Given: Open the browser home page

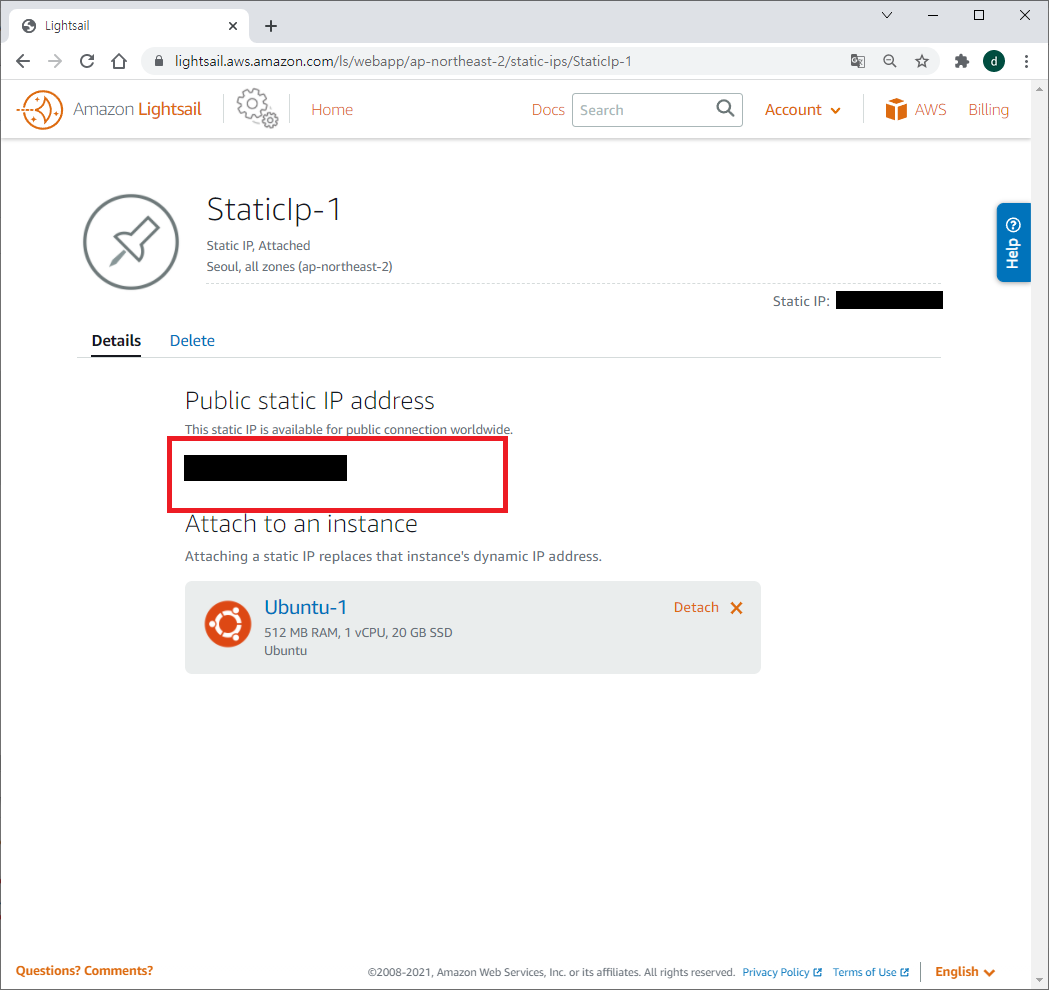Looking at the screenshot, I should tap(119, 62).
